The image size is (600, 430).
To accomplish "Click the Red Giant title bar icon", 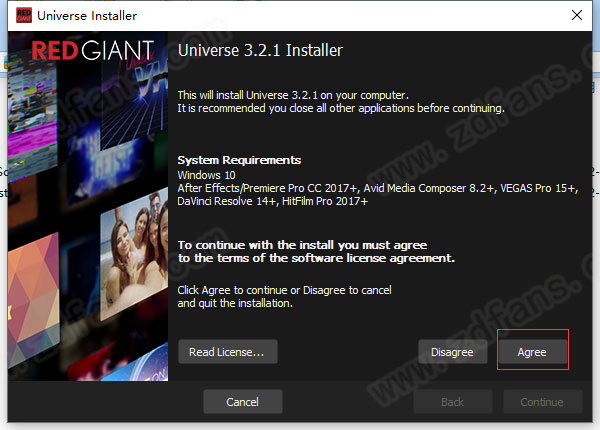I will [24, 15].
